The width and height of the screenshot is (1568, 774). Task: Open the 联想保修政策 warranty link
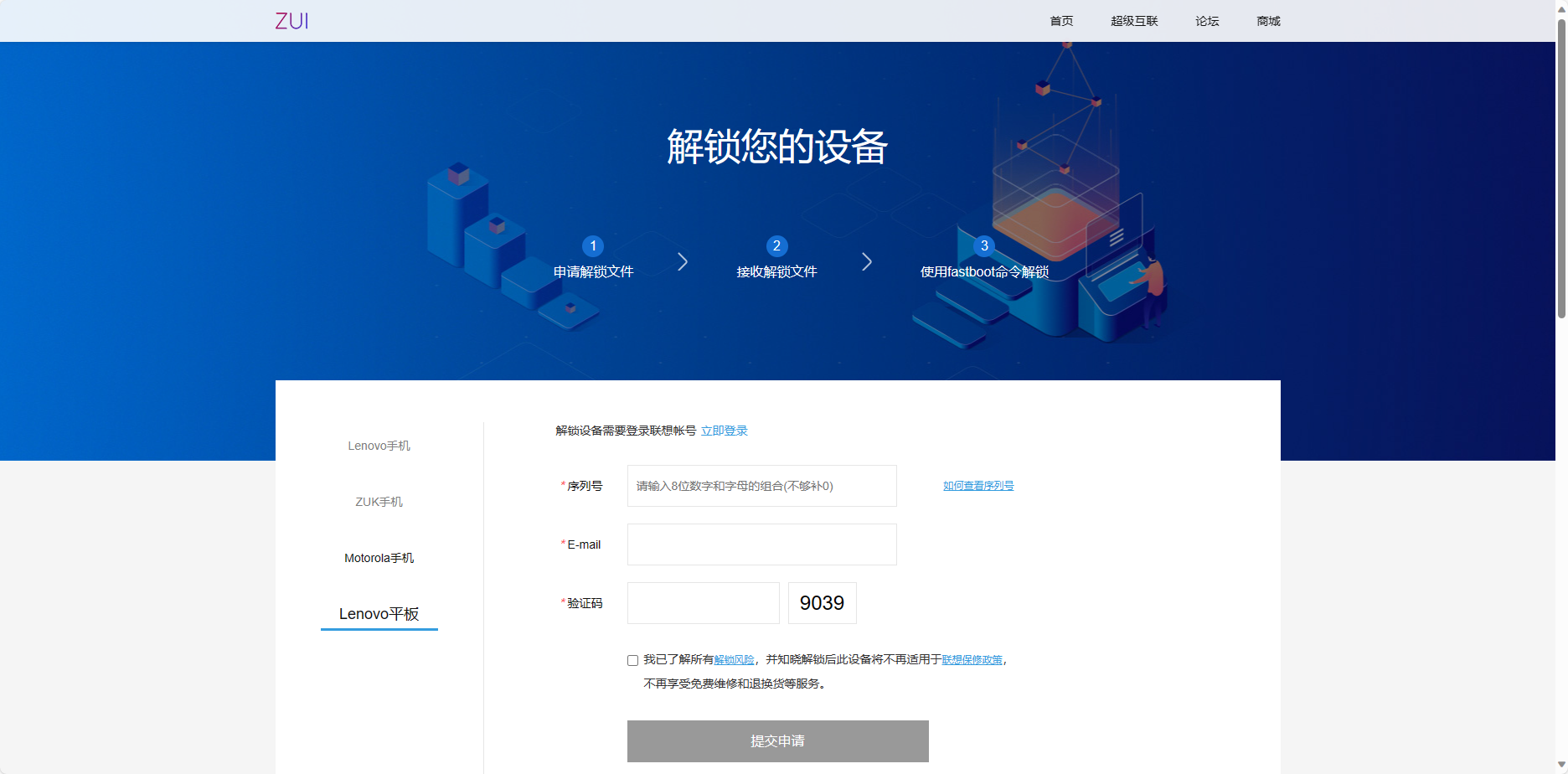click(972, 660)
